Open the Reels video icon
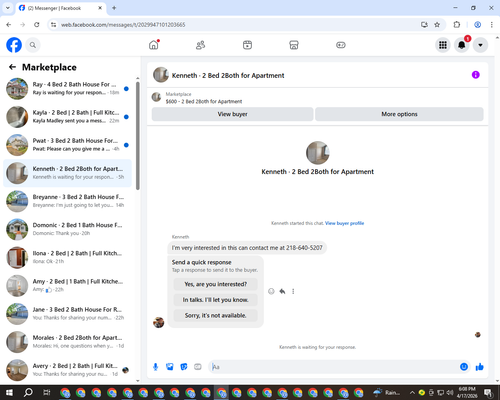The image size is (500, 400). click(x=247, y=45)
